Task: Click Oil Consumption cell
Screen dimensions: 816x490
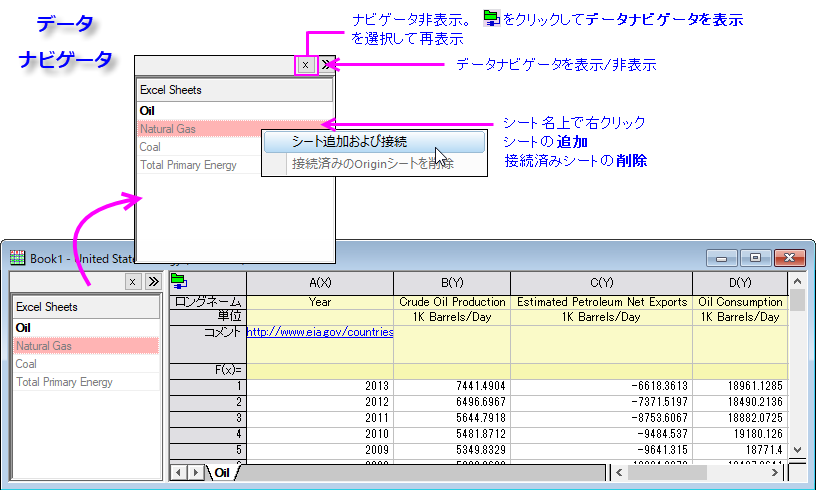Action: tap(740, 302)
